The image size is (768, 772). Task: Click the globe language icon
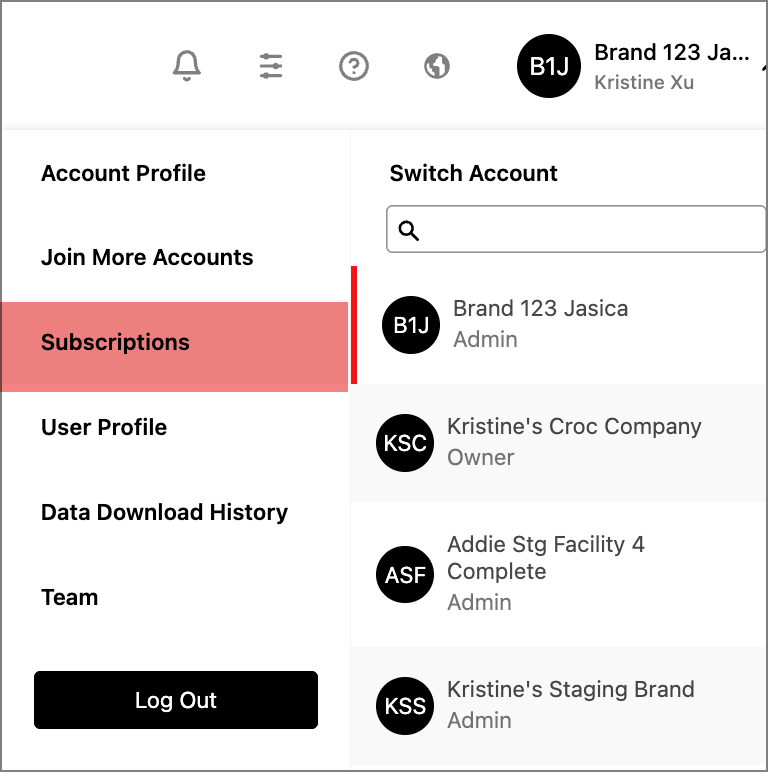pos(437,66)
